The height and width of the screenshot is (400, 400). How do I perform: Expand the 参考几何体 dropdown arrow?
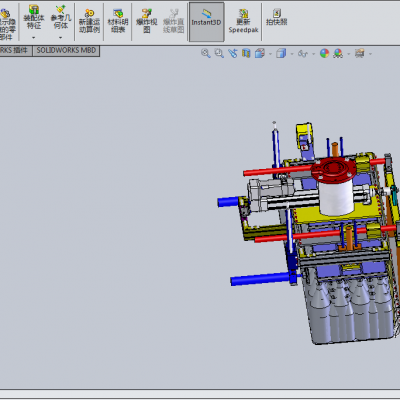(60, 38)
